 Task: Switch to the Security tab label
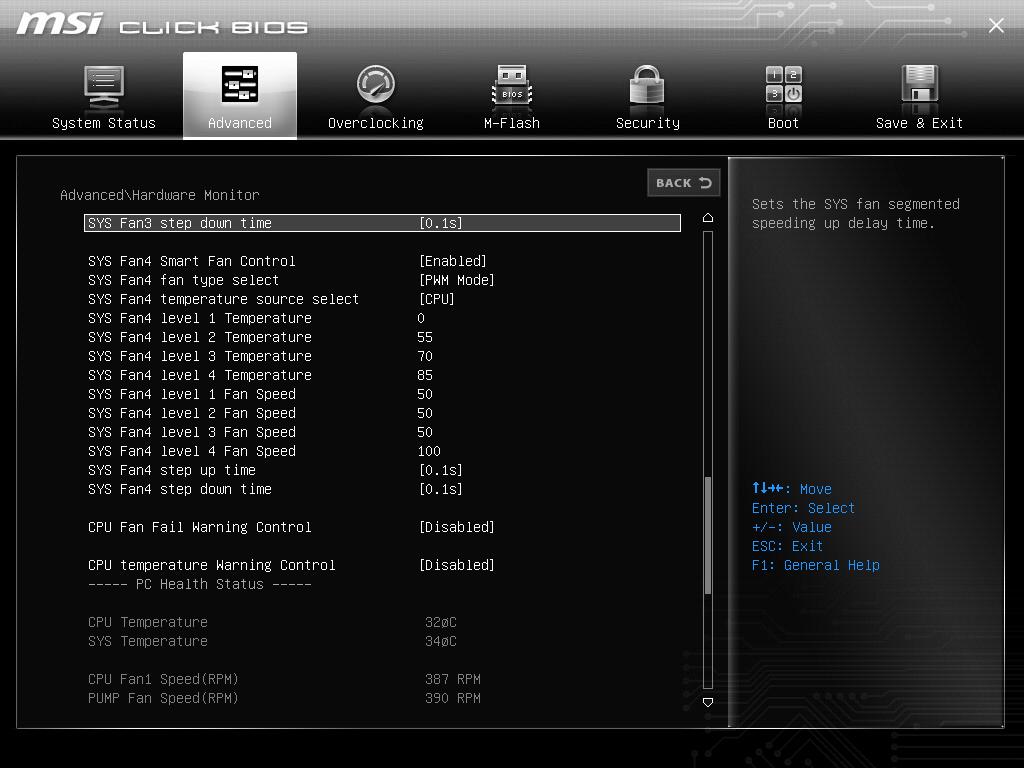pos(647,123)
